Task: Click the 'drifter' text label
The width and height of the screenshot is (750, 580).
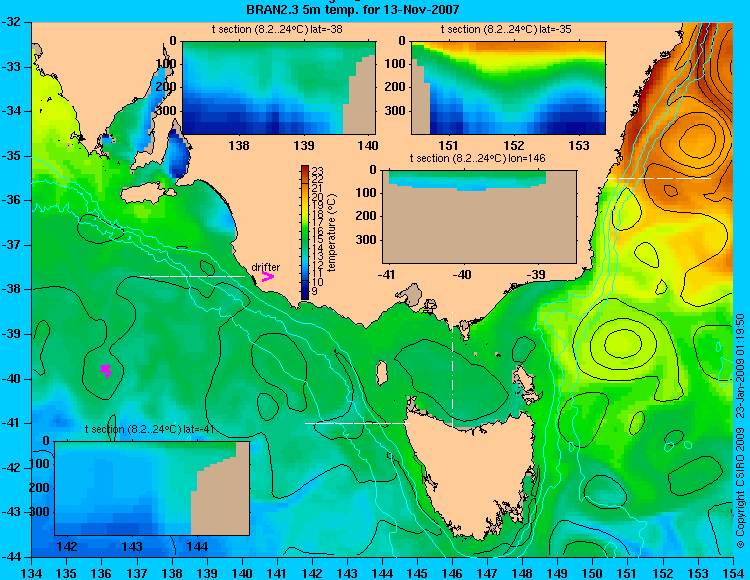Action: click(x=265, y=267)
